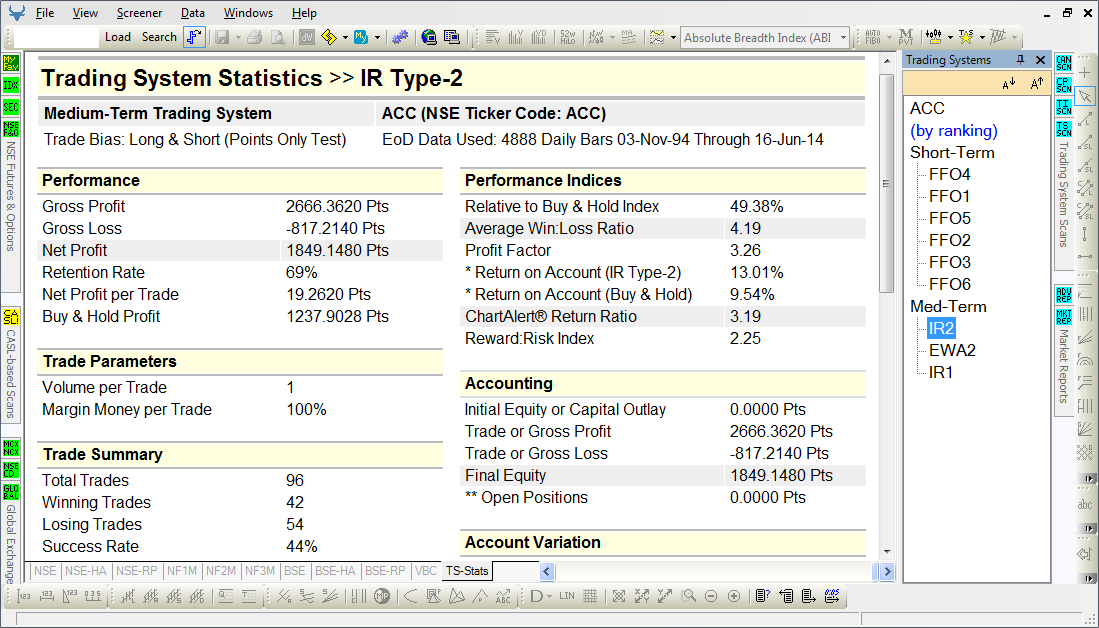Click the '(by ranking)' link
Image resolution: width=1099 pixels, height=628 pixels.
click(x=953, y=130)
